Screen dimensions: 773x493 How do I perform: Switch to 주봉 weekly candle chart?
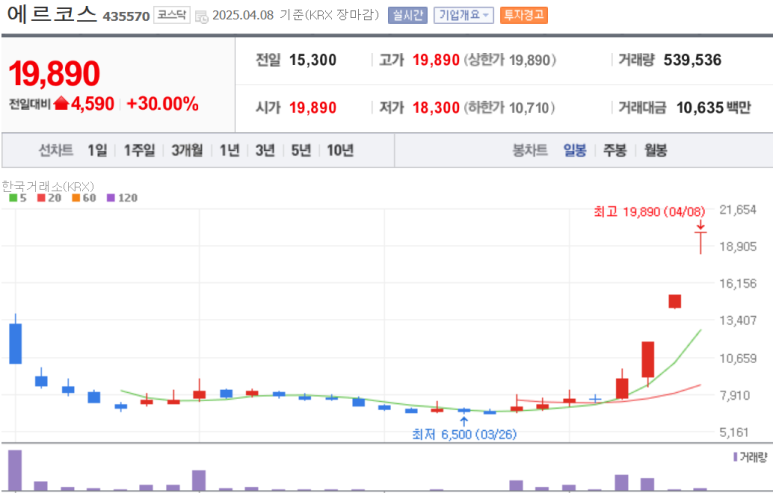[x=615, y=150]
